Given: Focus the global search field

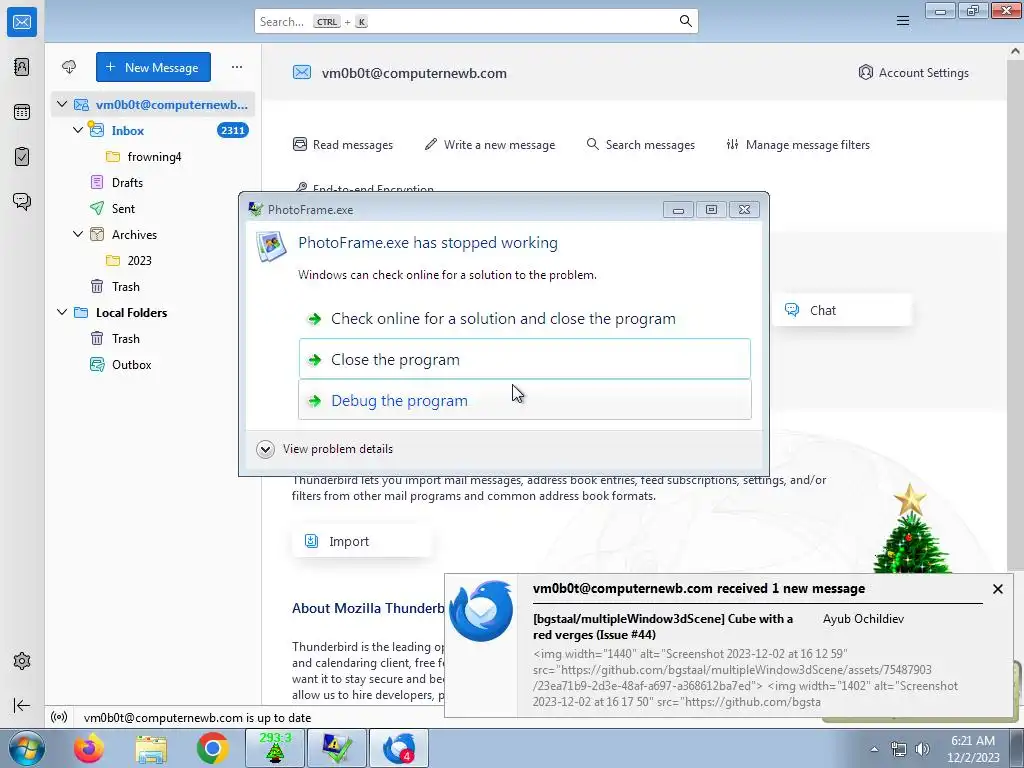Looking at the screenshot, I should point(476,21).
